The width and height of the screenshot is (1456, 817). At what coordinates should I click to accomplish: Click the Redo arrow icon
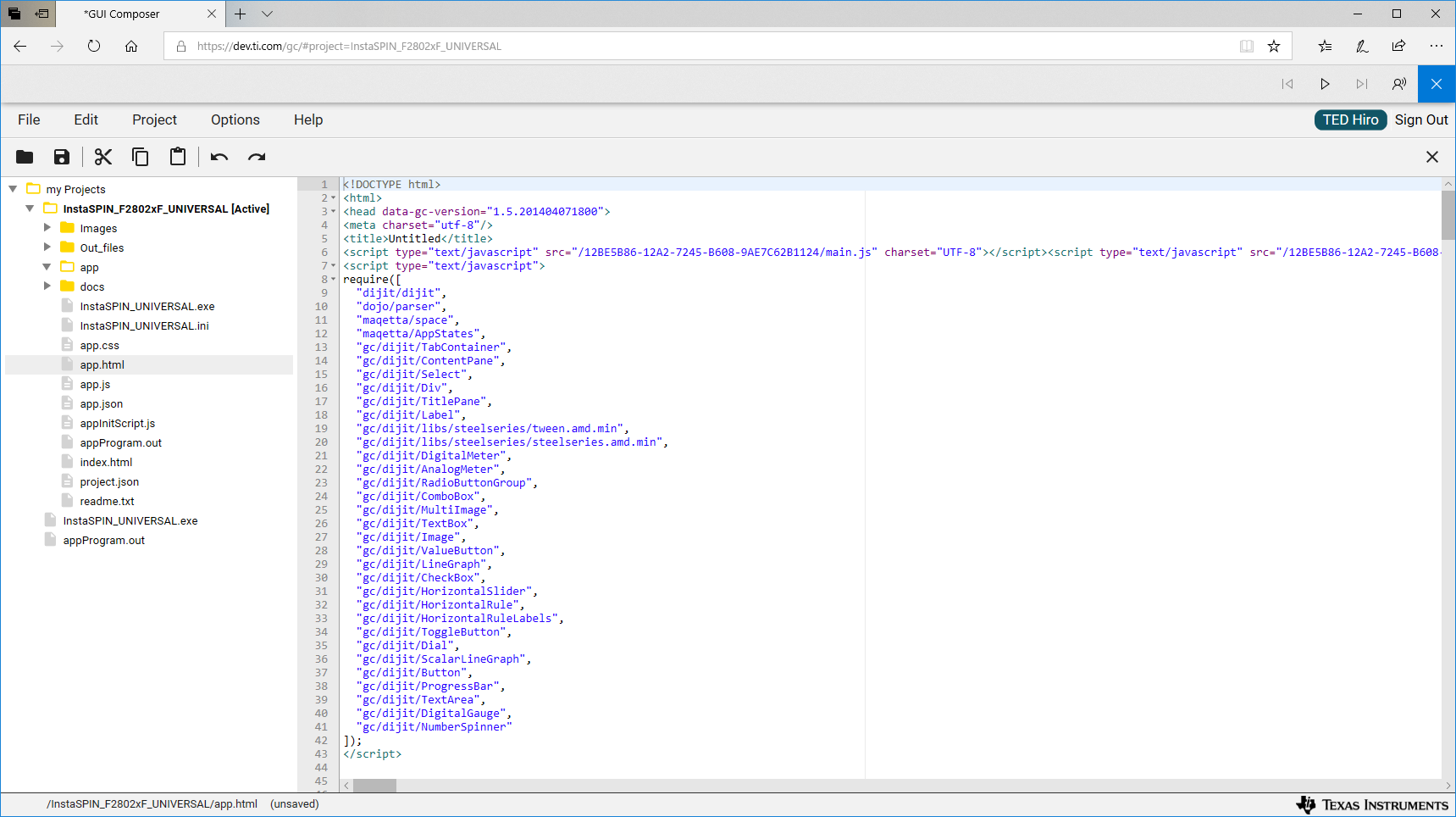tap(257, 157)
